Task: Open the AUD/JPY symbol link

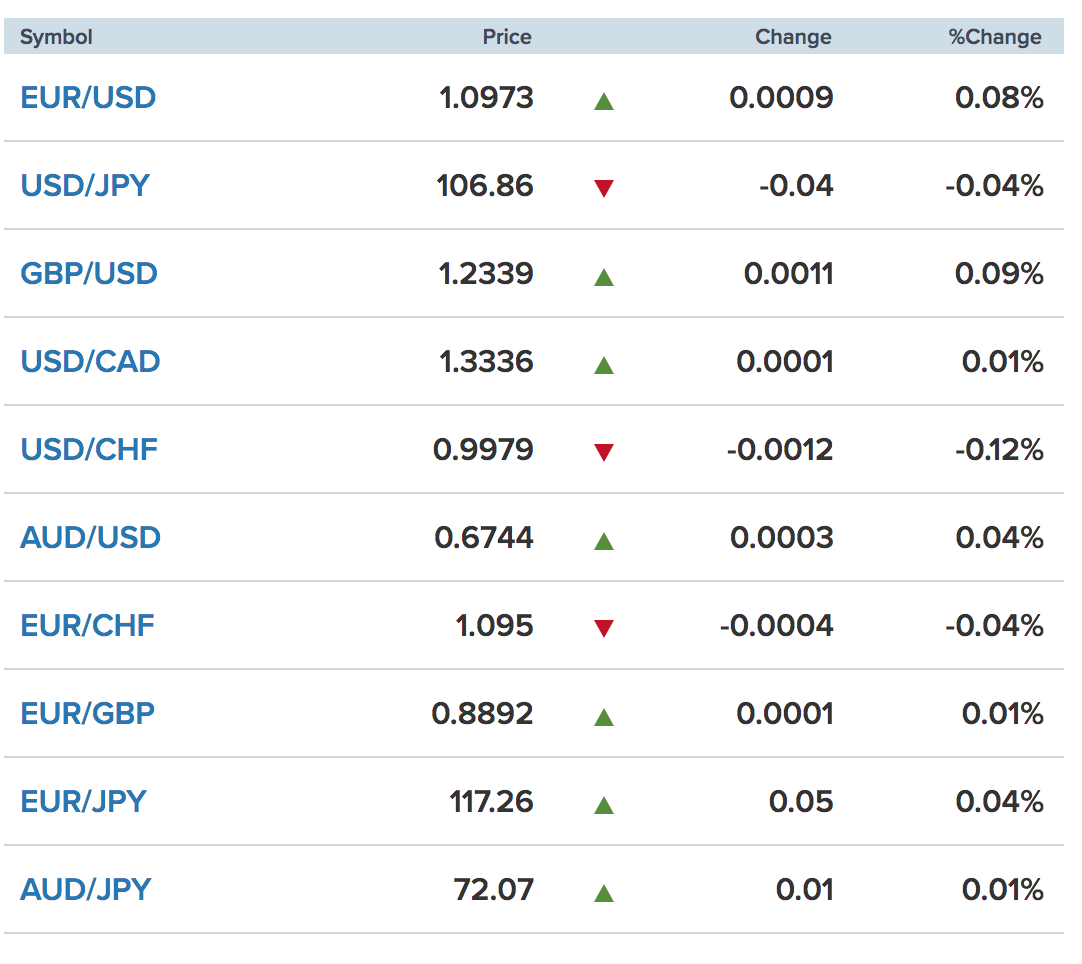Action: tap(86, 889)
